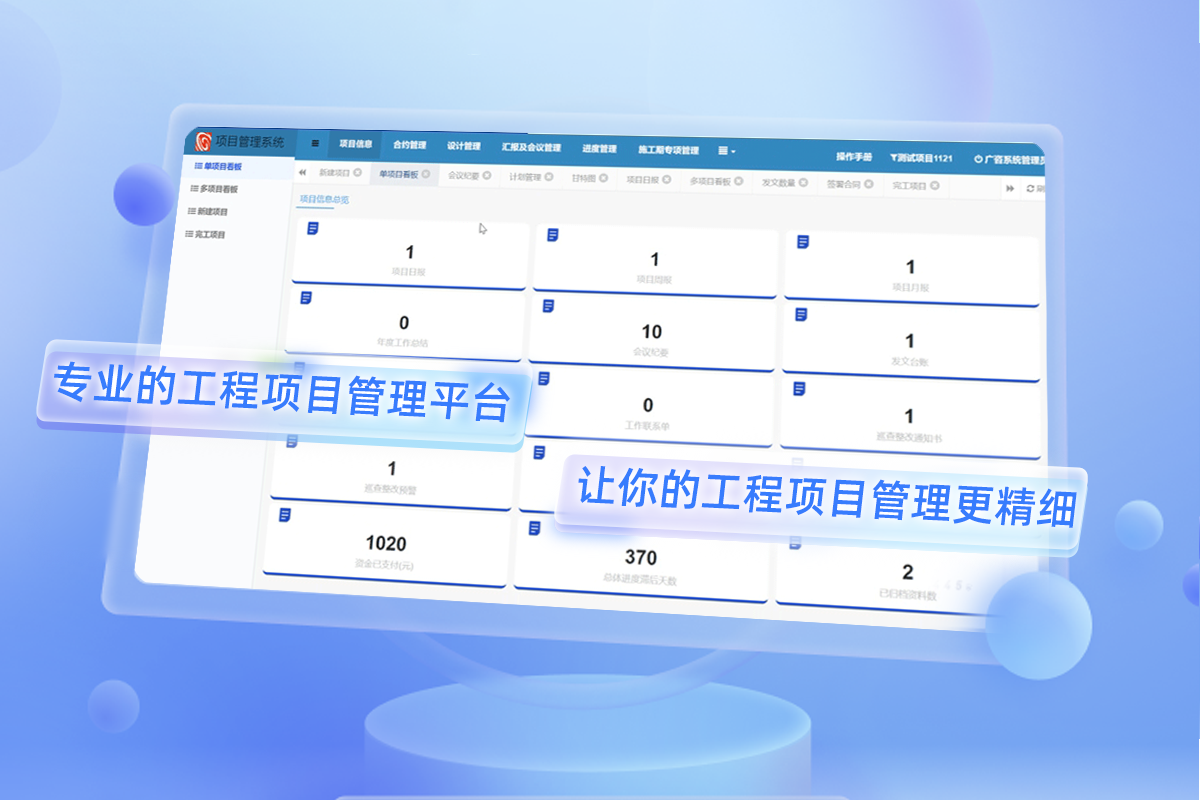Click the 项目信息总览 section label
1200x800 pixels.
coord(324,200)
